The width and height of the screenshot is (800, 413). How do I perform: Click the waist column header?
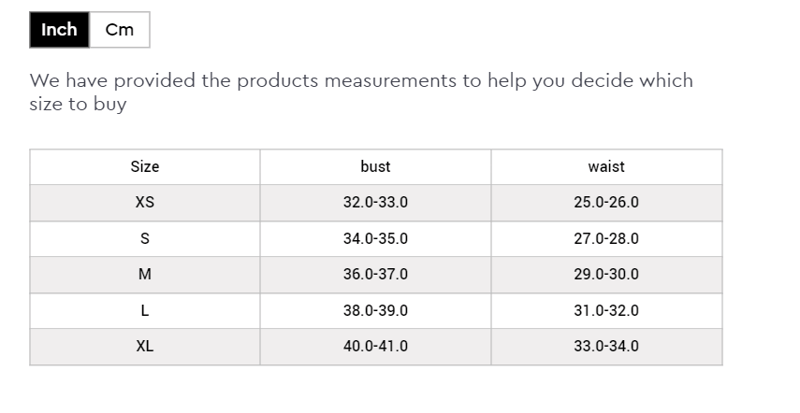click(x=606, y=167)
